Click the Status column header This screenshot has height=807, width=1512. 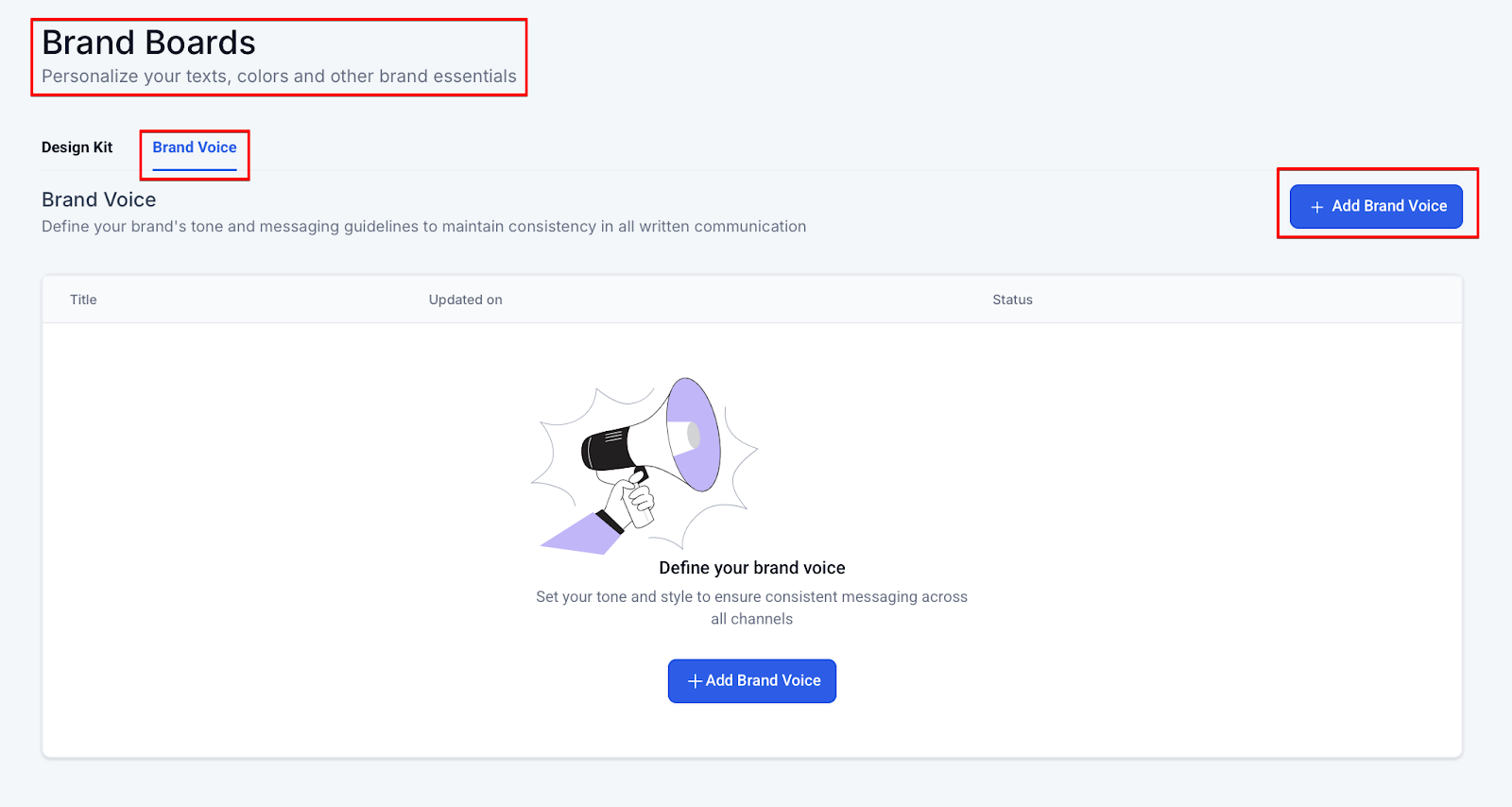click(1012, 300)
